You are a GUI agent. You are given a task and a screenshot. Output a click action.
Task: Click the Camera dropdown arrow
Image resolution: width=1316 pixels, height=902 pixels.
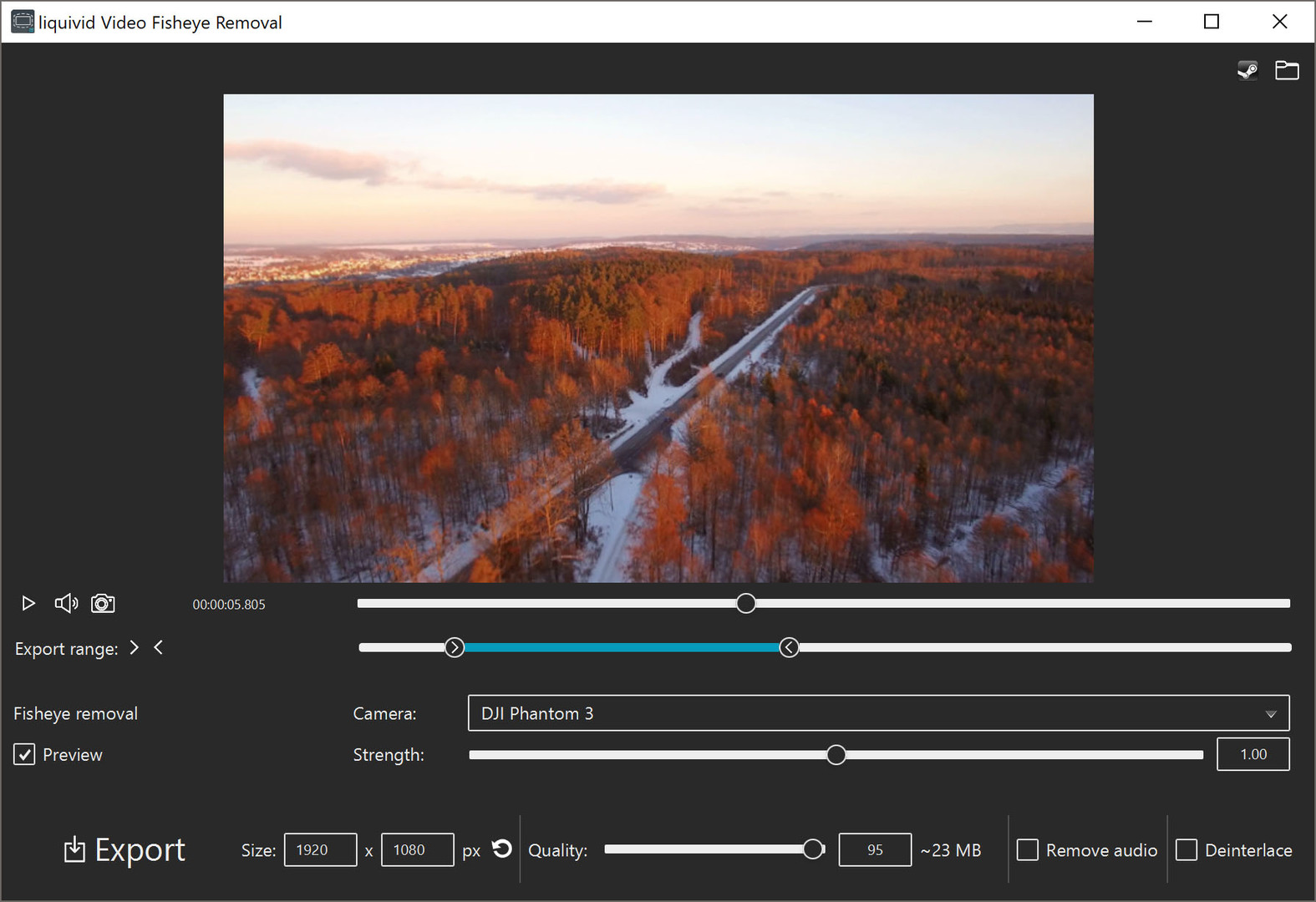(1270, 714)
